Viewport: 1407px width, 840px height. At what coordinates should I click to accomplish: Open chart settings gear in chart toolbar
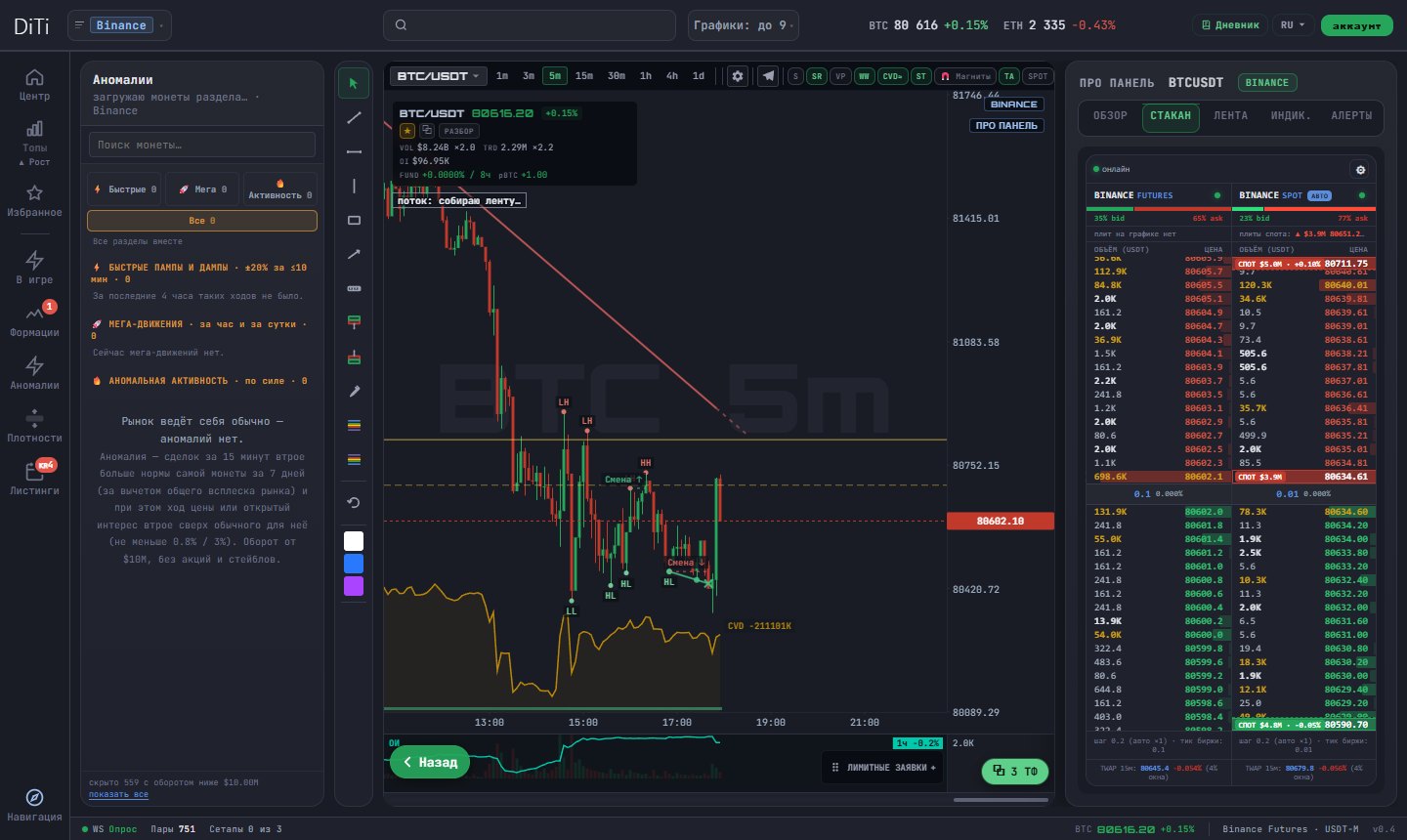point(738,76)
